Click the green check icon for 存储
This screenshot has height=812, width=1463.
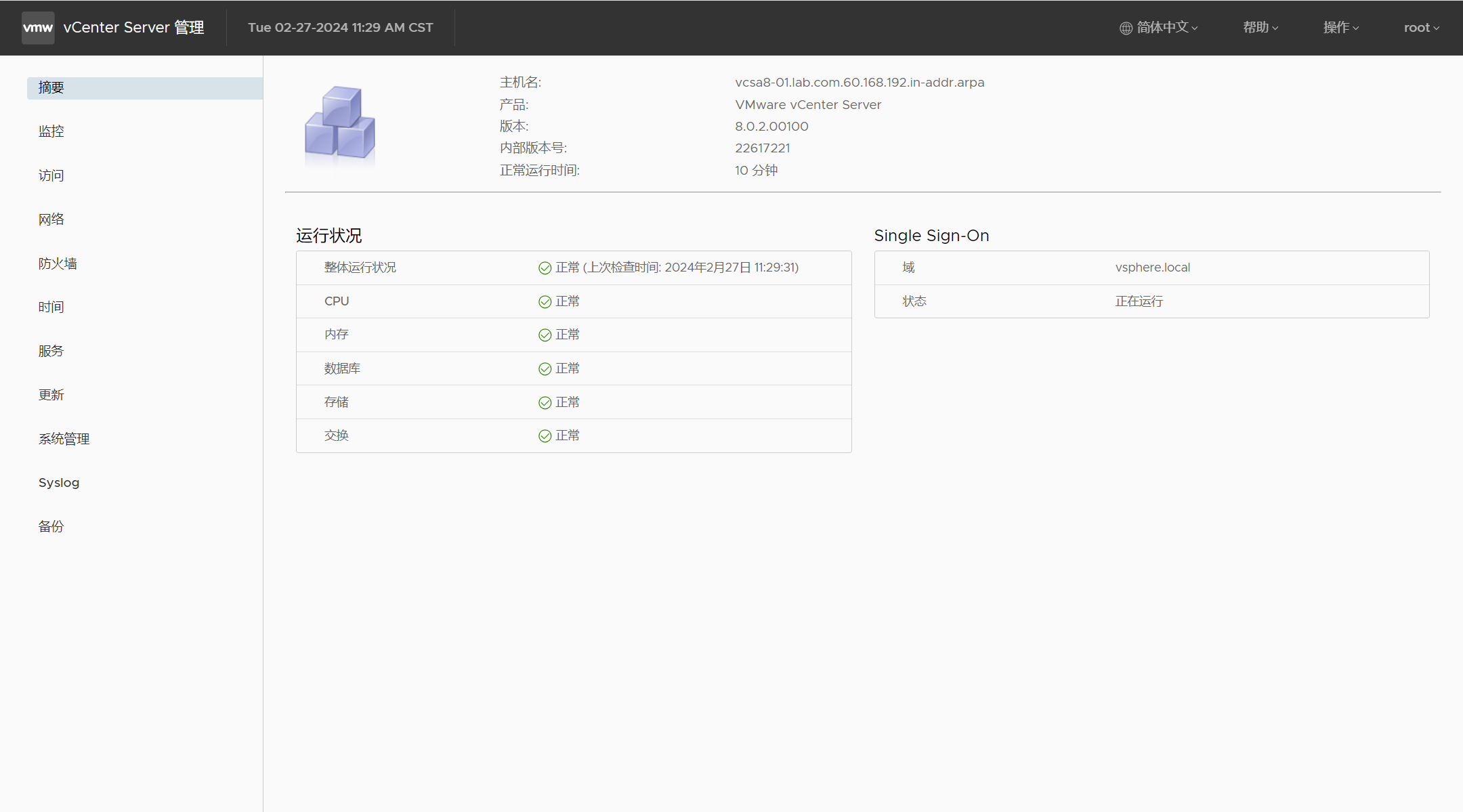(545, 402)
